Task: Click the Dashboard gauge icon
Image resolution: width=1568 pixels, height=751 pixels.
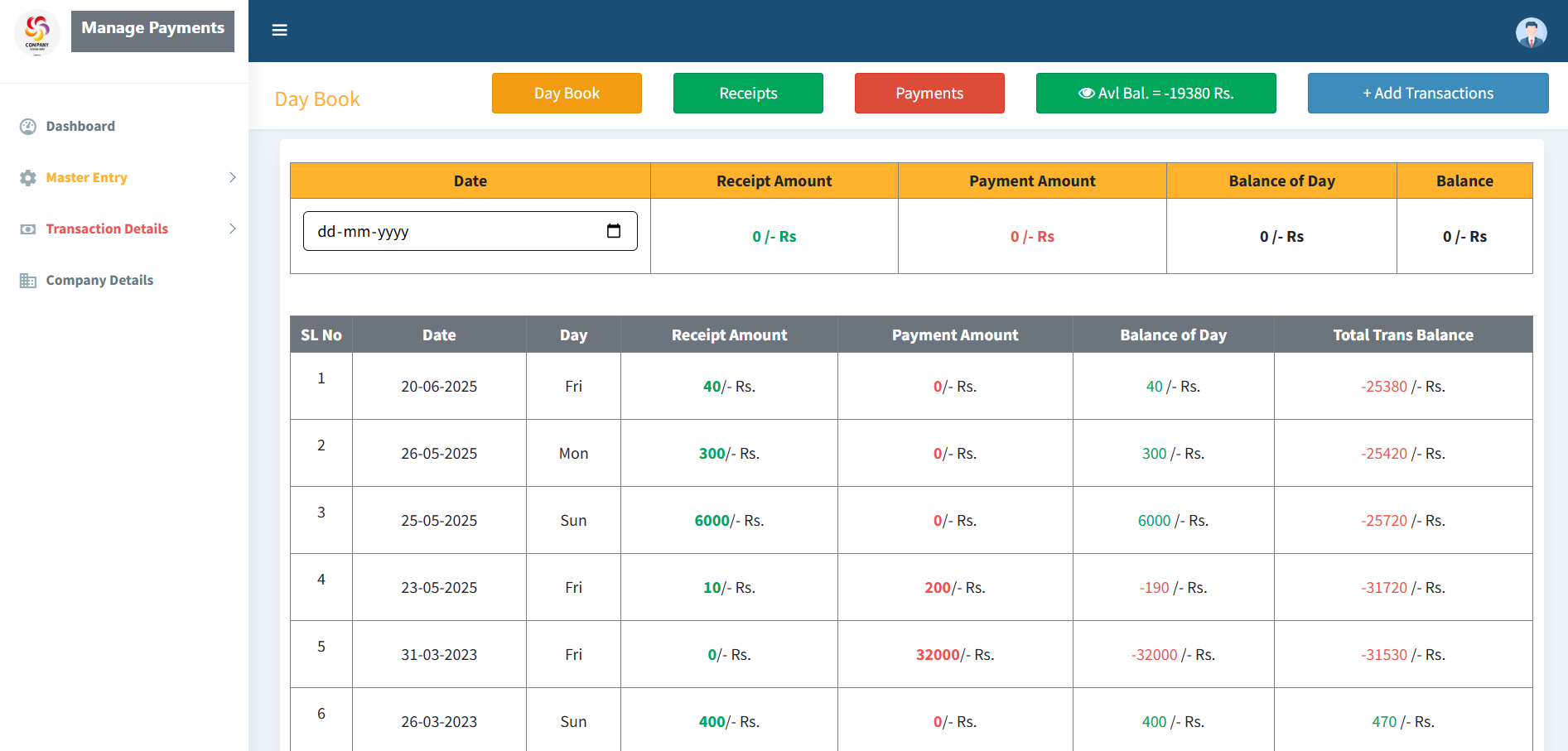Action: [28, 127]
